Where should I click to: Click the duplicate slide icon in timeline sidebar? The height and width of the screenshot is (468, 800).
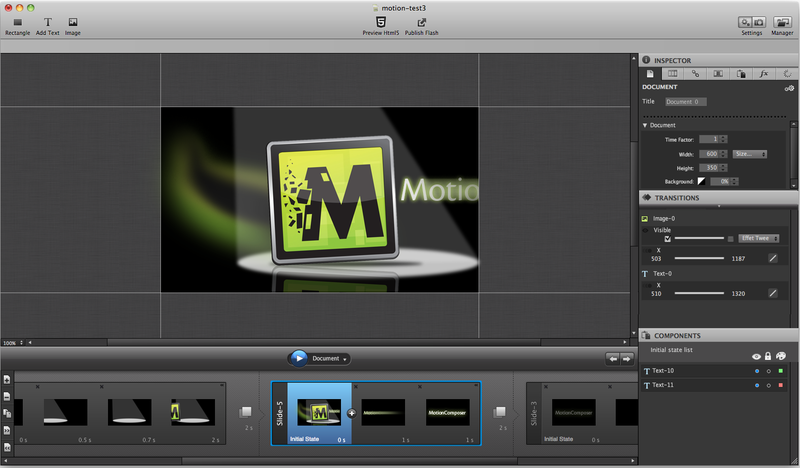[x=7, y=413]
